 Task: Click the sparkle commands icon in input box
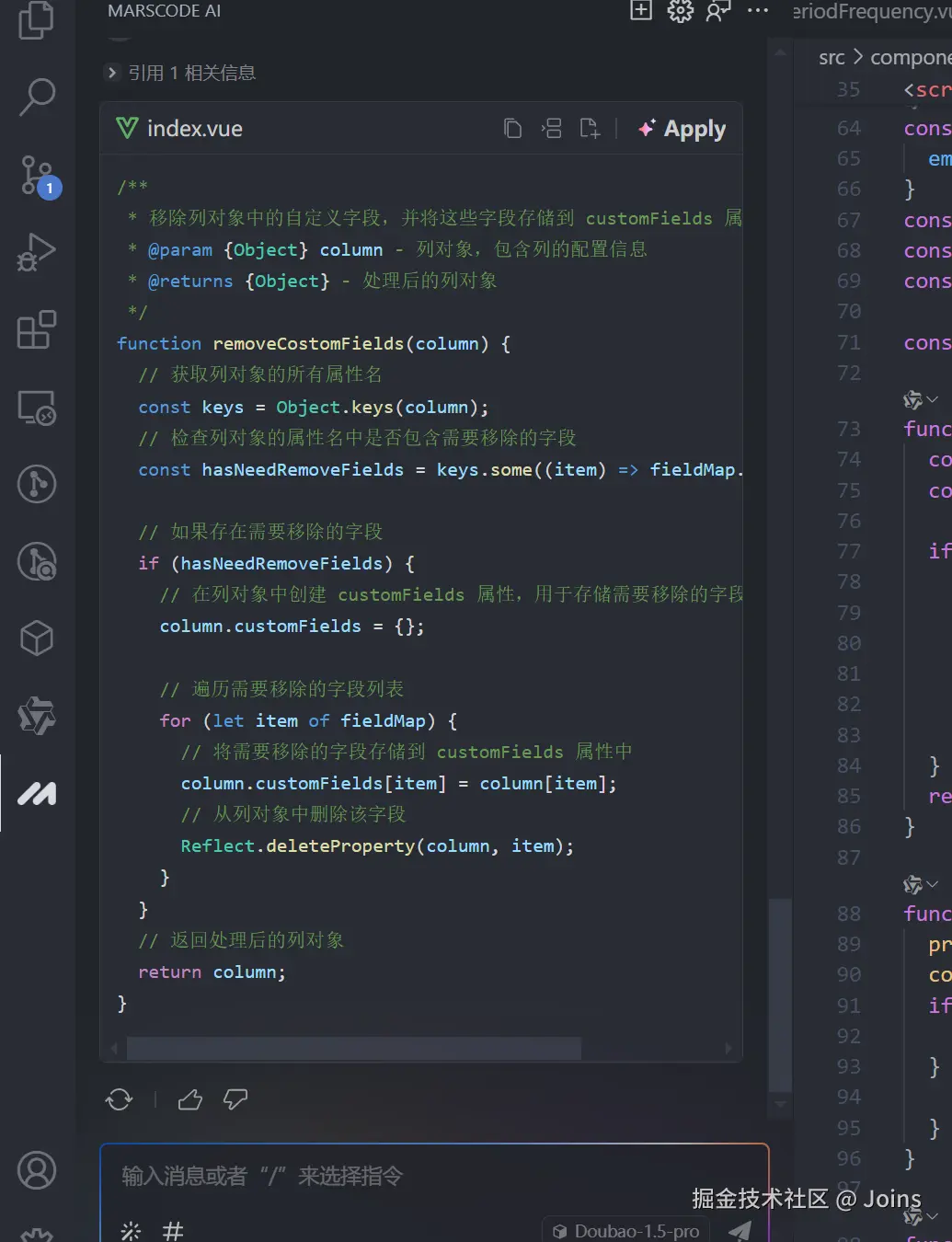tap(131, 1231)
